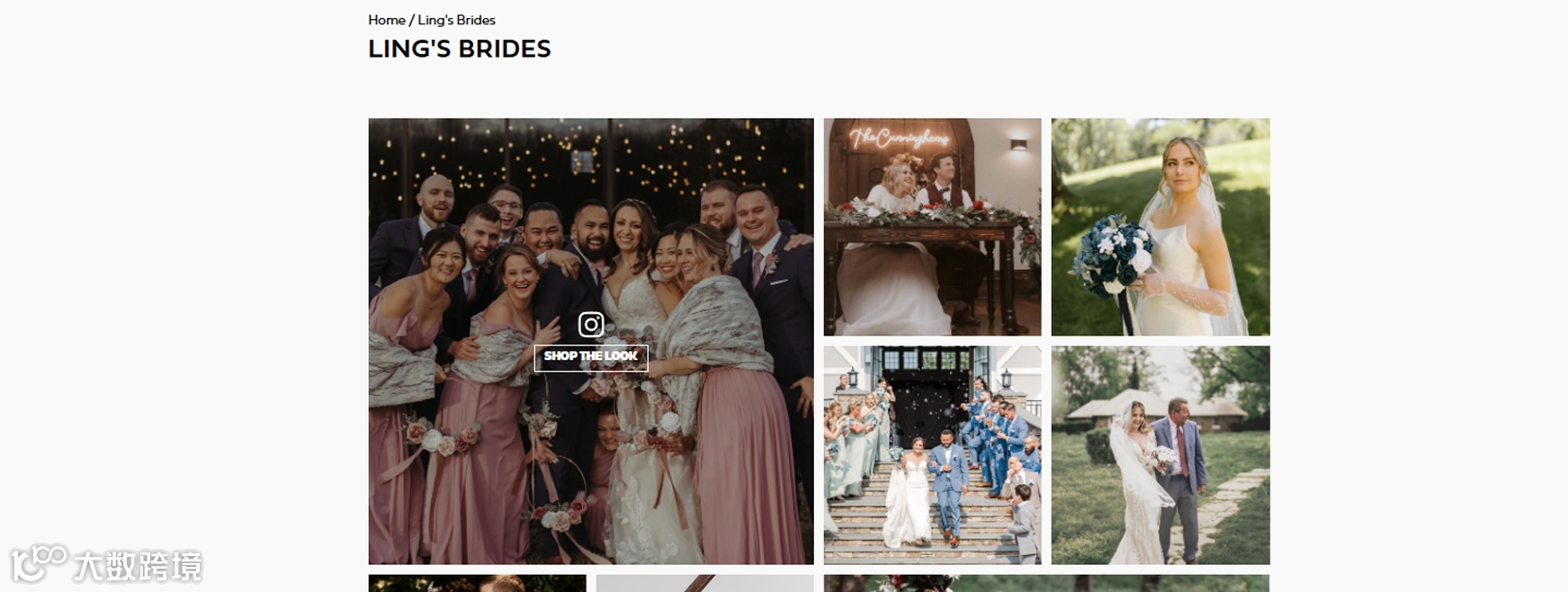Go to Home via the breadcrumb

[387, 20]
